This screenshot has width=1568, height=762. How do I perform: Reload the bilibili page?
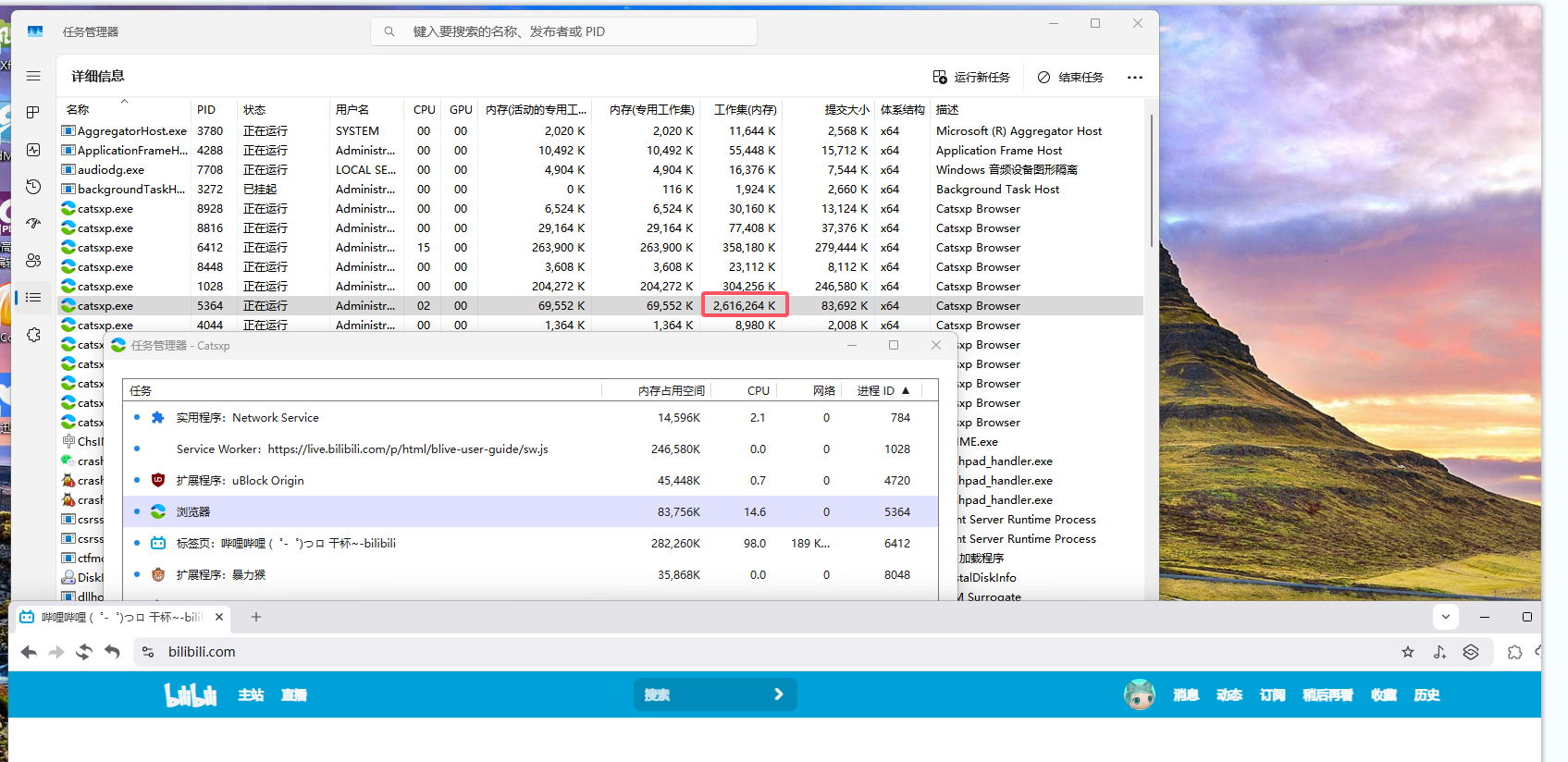84,652
